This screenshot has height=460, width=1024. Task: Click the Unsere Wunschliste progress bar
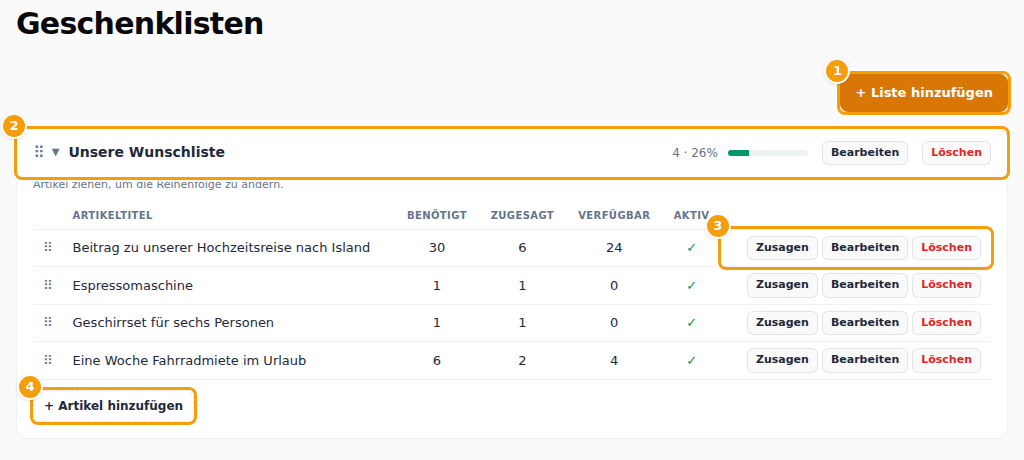[x=768, y=153]
